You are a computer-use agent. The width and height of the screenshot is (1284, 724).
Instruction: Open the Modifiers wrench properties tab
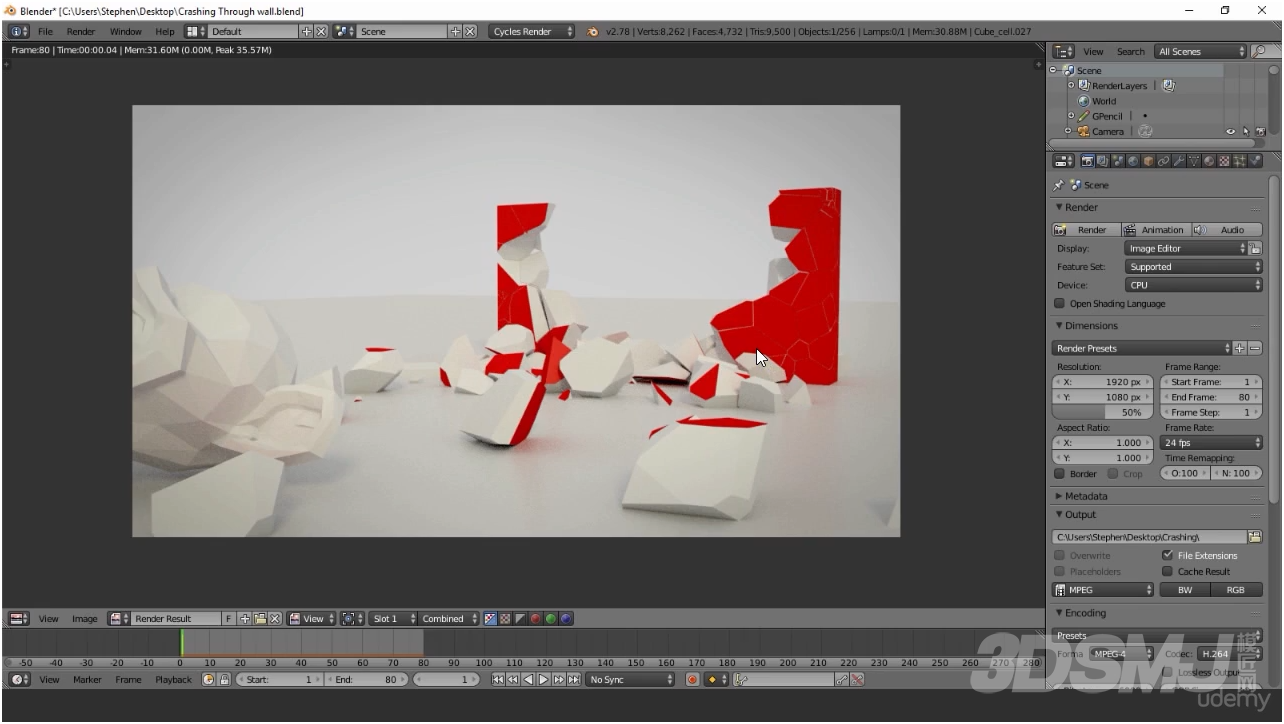(x=1178, y=161)
